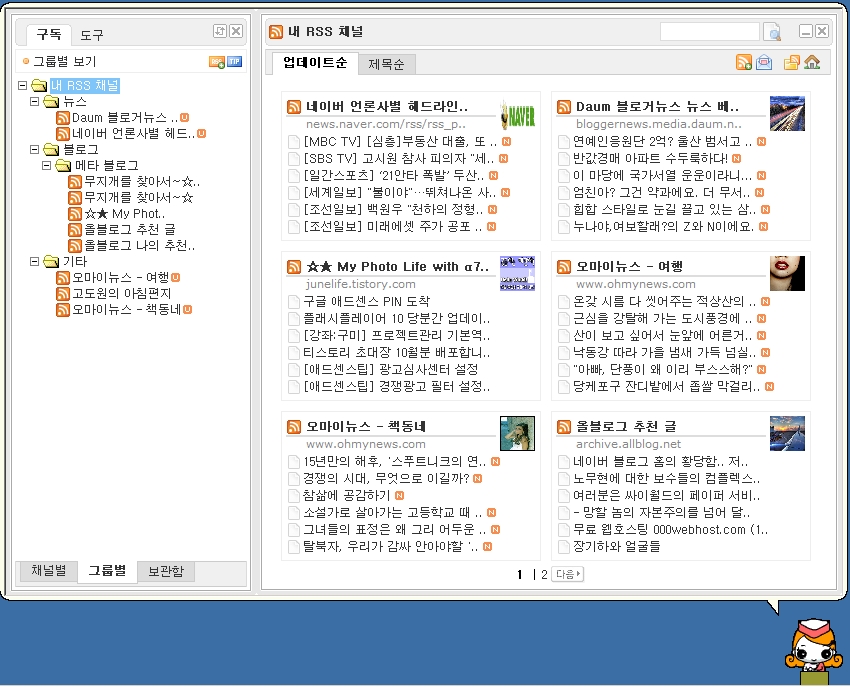Select ☆★ My Phot.. in tree
850x687 pixels.
point(125,214)
